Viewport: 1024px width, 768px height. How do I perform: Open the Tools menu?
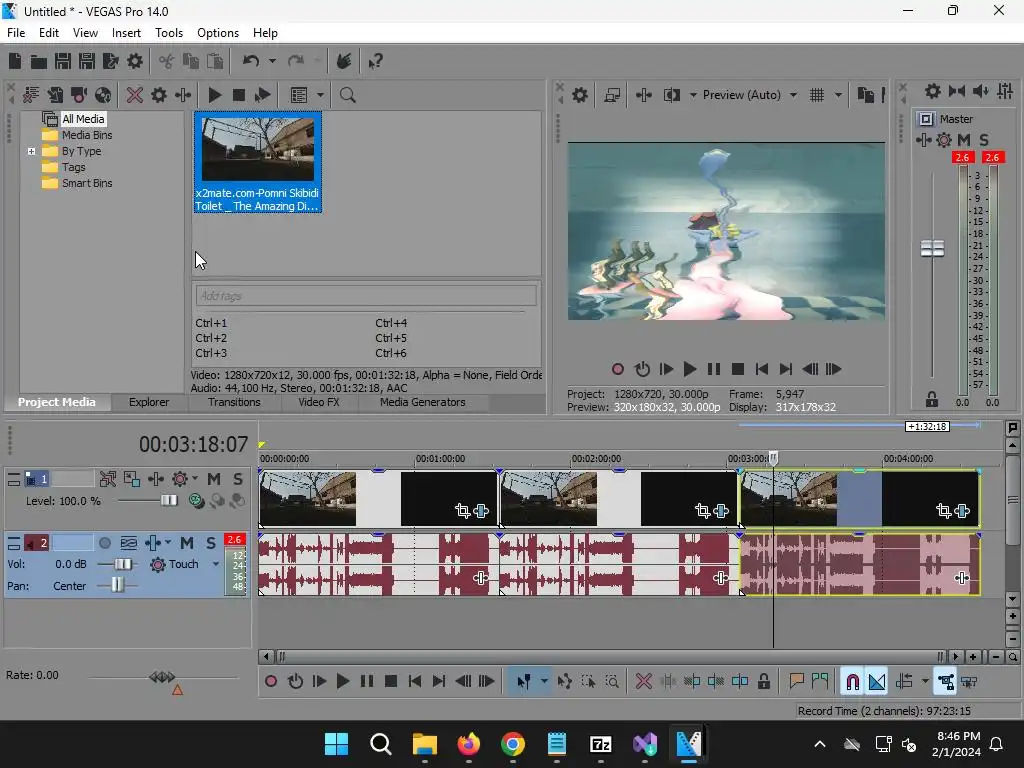click(x=168, y=33)
